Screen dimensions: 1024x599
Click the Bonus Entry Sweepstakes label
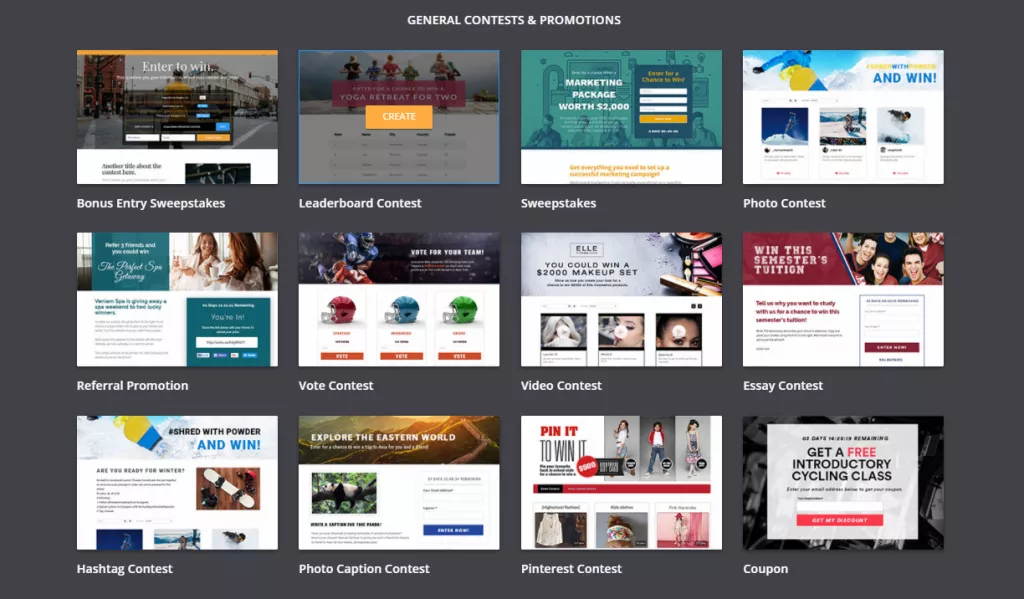[151, 203]
